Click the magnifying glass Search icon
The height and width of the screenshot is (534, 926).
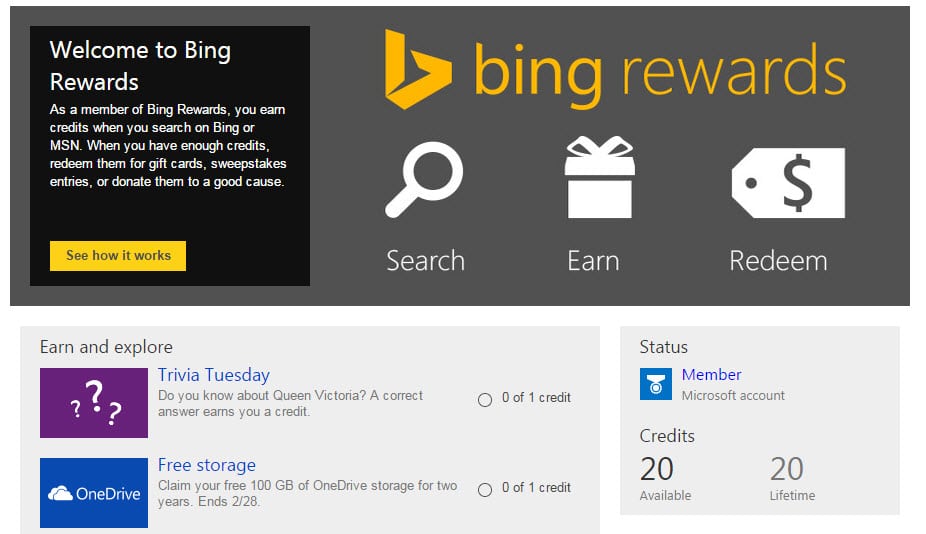pyautogui.click(x=424, y=180)
